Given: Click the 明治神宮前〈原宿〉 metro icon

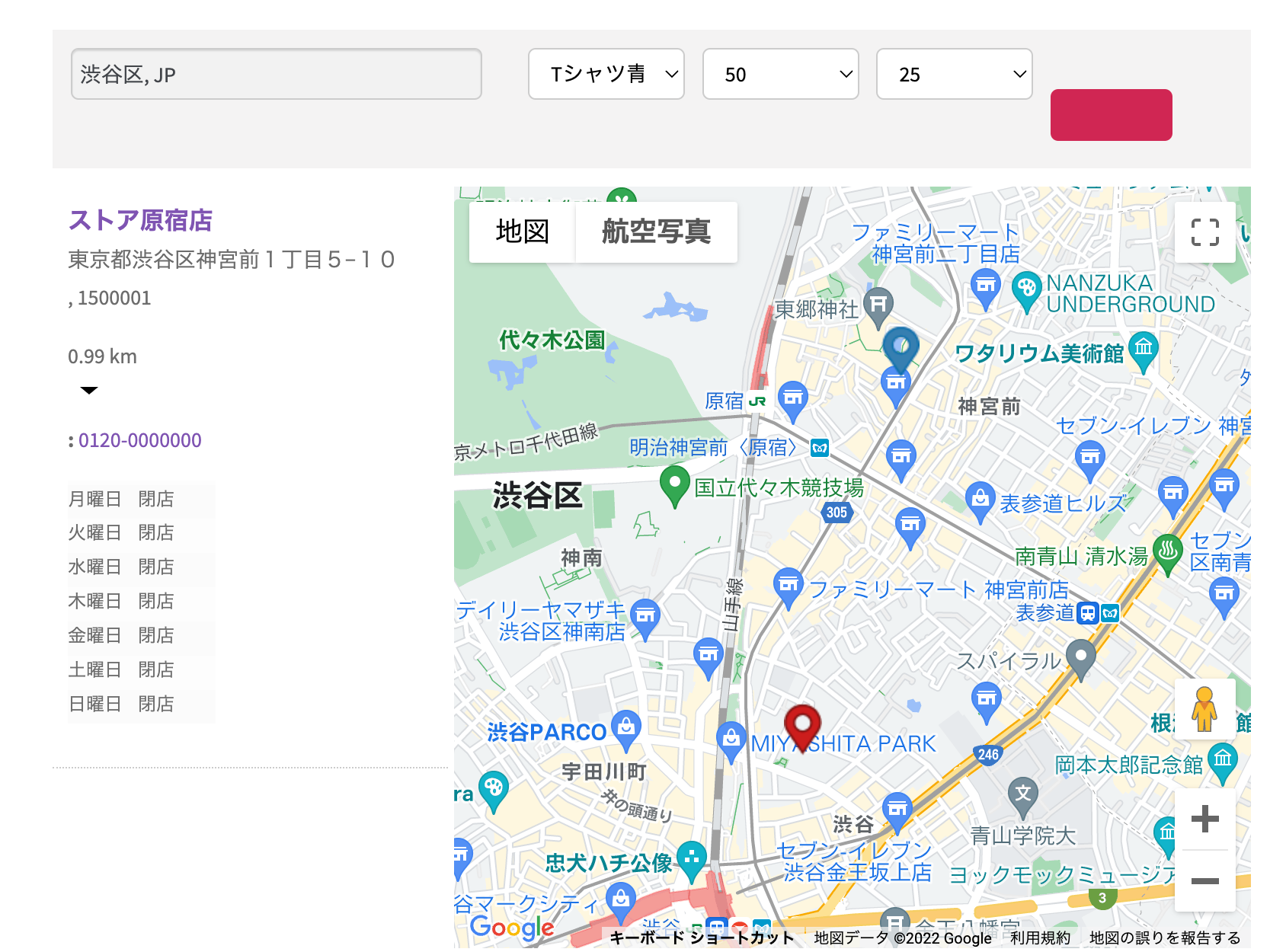Looking at the screenshot, I should tap(820, 448).
